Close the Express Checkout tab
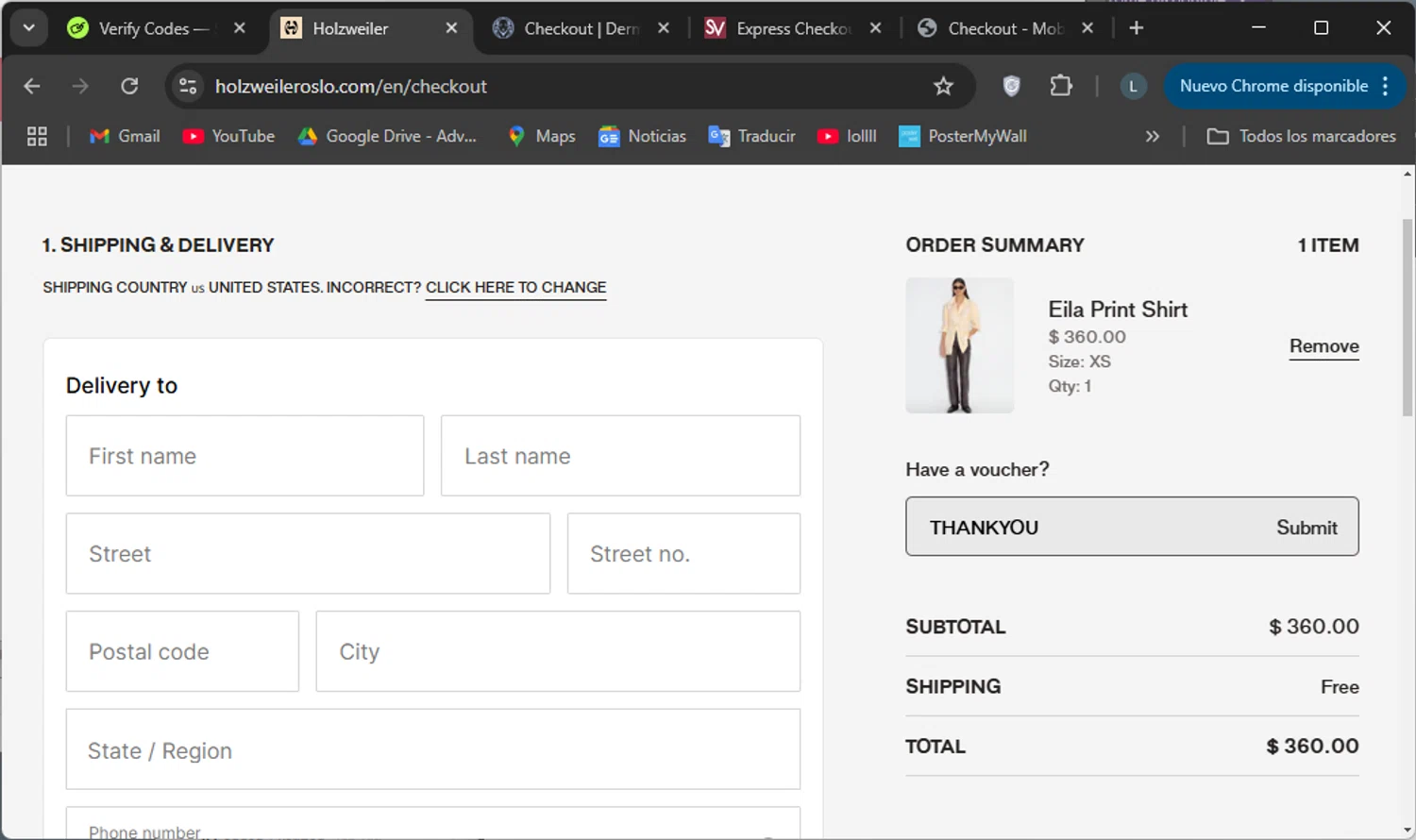Viewport: 1416px width, 840px height. click(x=876, y=28)
